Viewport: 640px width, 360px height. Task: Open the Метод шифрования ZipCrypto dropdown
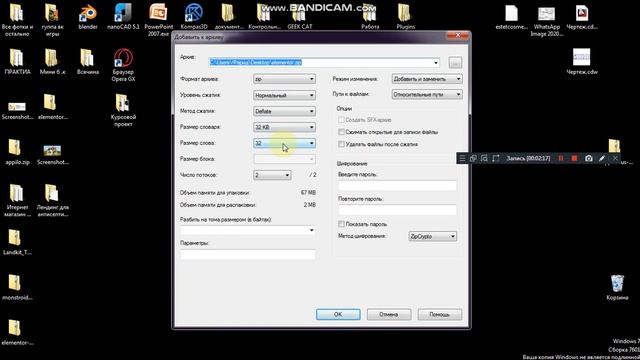point(433,236)
